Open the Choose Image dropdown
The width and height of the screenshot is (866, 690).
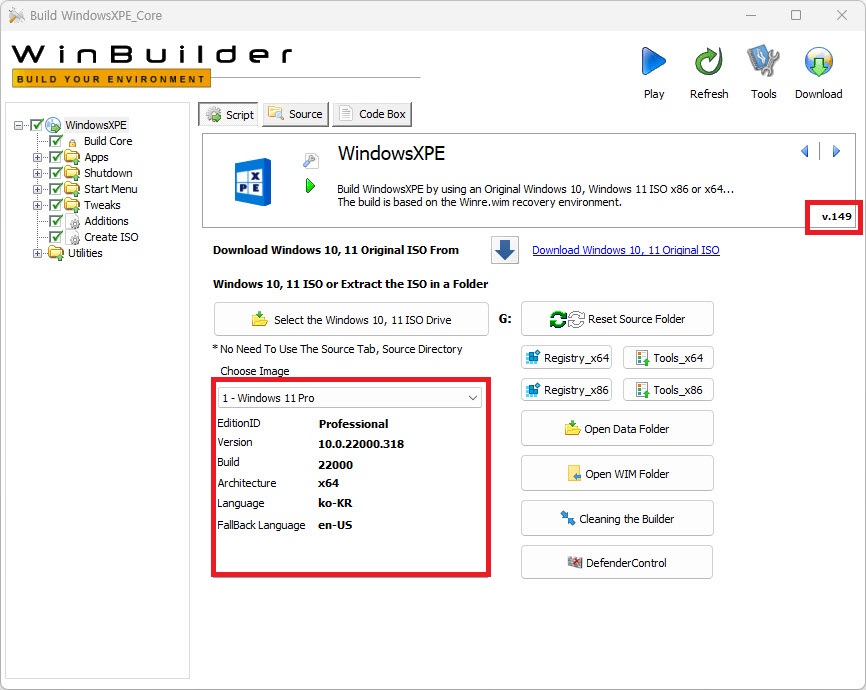click(350, 398)
